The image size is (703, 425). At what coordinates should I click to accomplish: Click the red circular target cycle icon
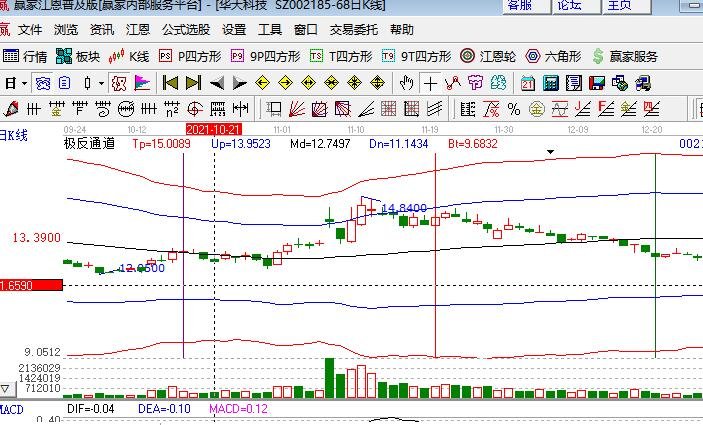point(195,109)
